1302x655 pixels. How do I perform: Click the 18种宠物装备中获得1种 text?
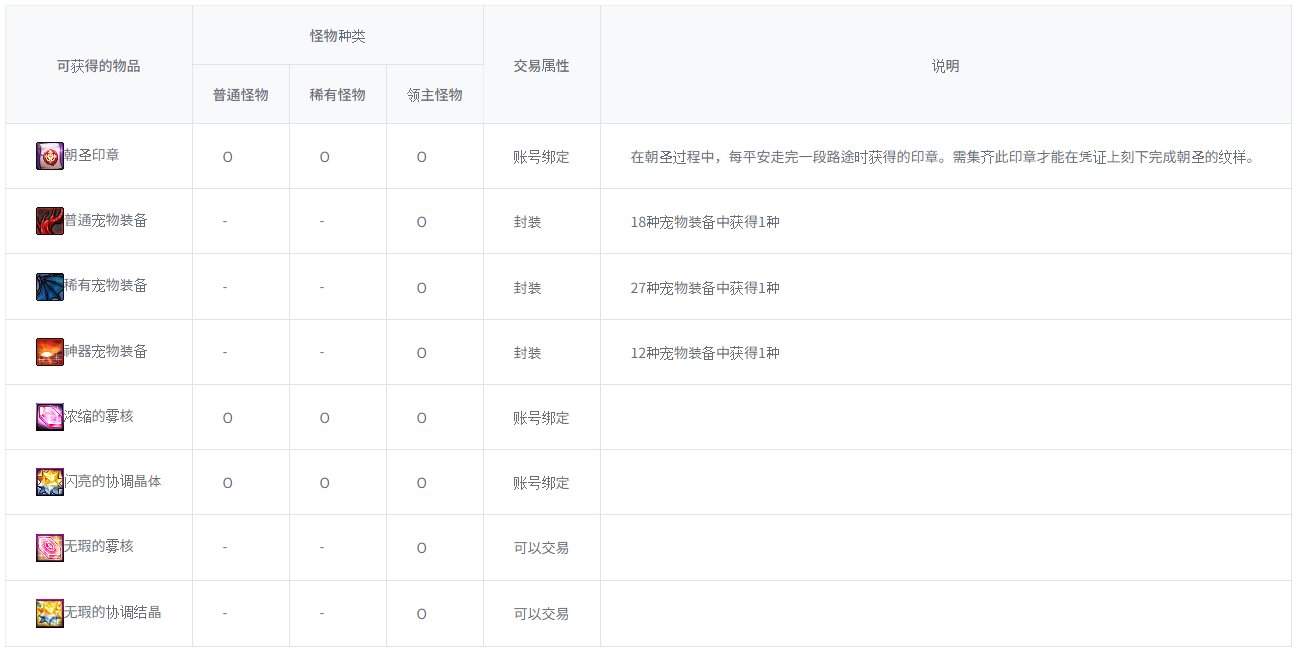(705, 222)
